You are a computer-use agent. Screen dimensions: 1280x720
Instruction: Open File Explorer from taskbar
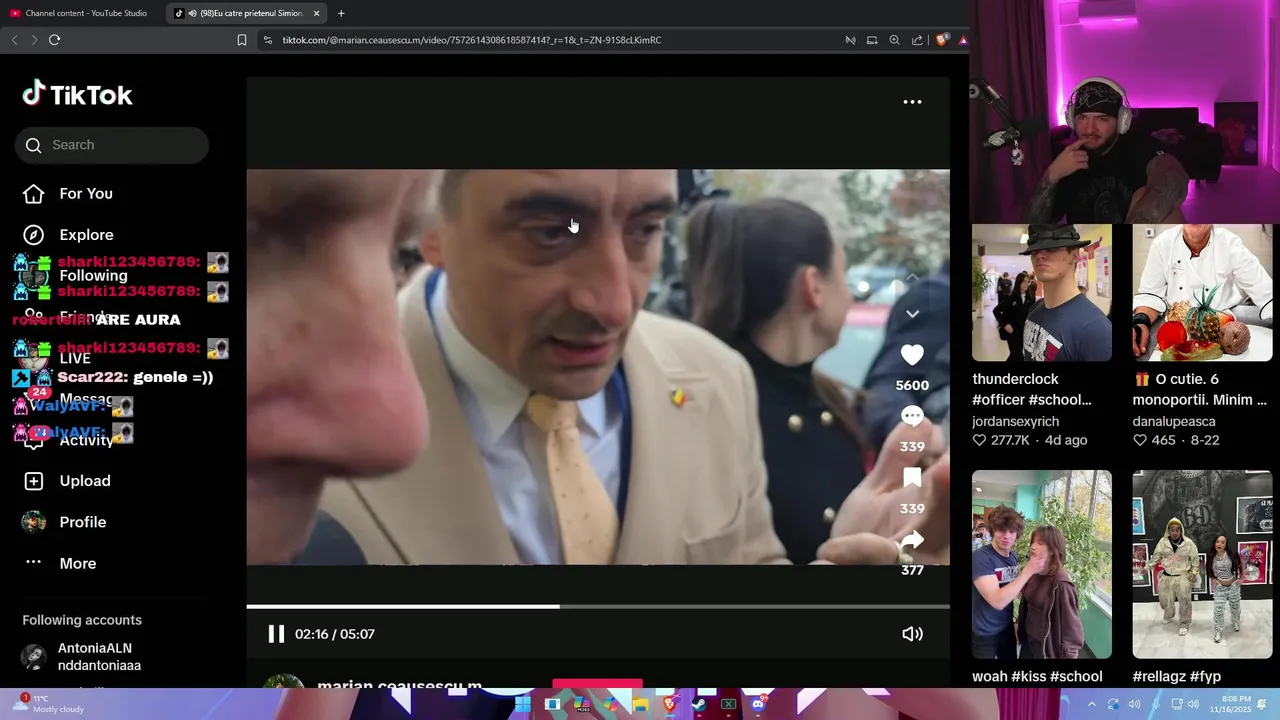coord(640,704)
